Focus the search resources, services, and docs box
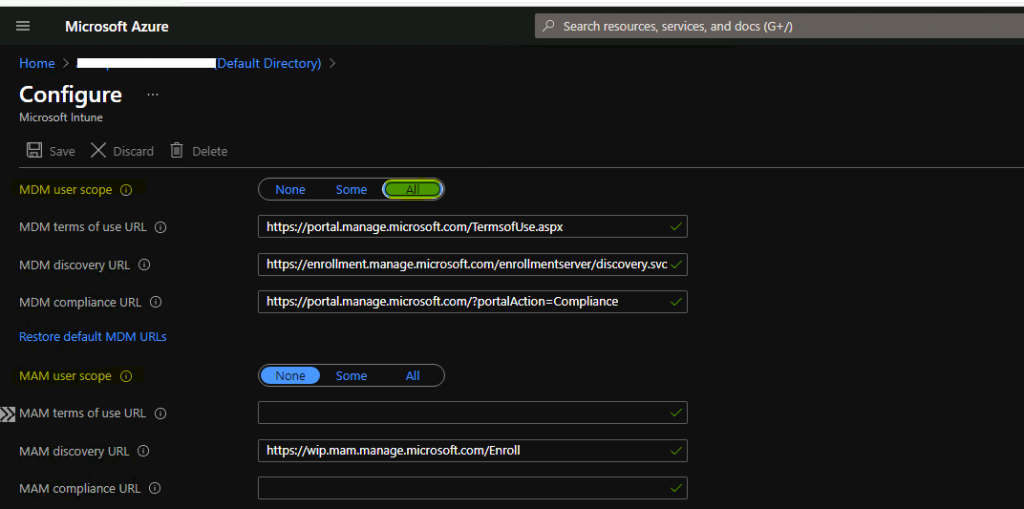Screen dimensions: 1024x509 coord(779,26)
